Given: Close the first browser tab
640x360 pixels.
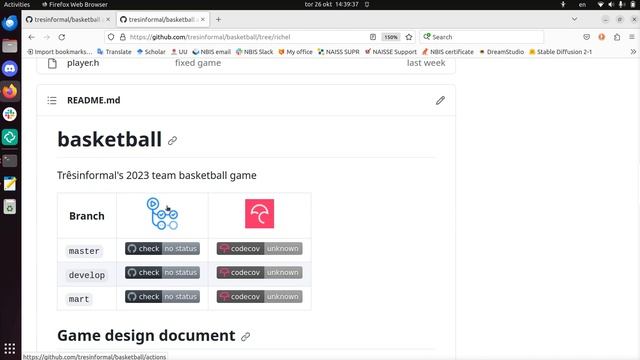Looking at the screenshot, I should pyautogui.click(x=108, y=20).
